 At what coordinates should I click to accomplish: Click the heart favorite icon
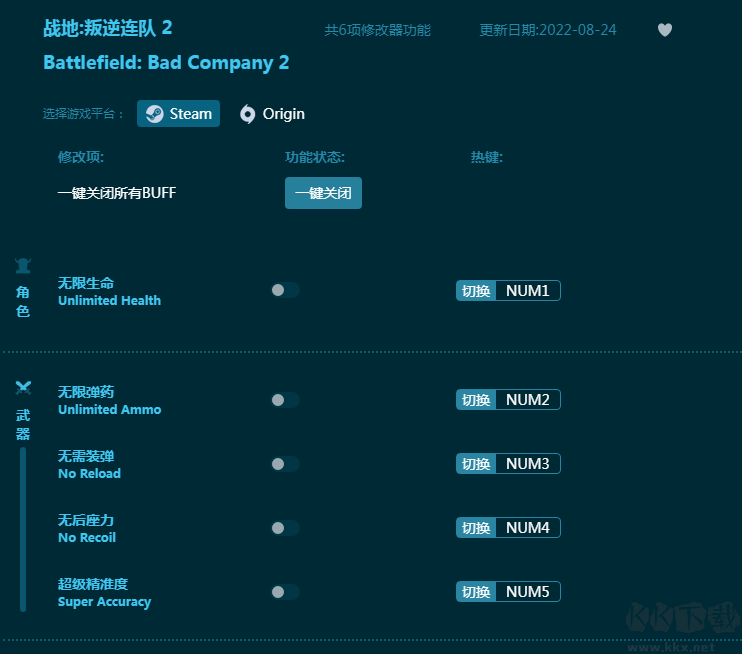point(665,30)
